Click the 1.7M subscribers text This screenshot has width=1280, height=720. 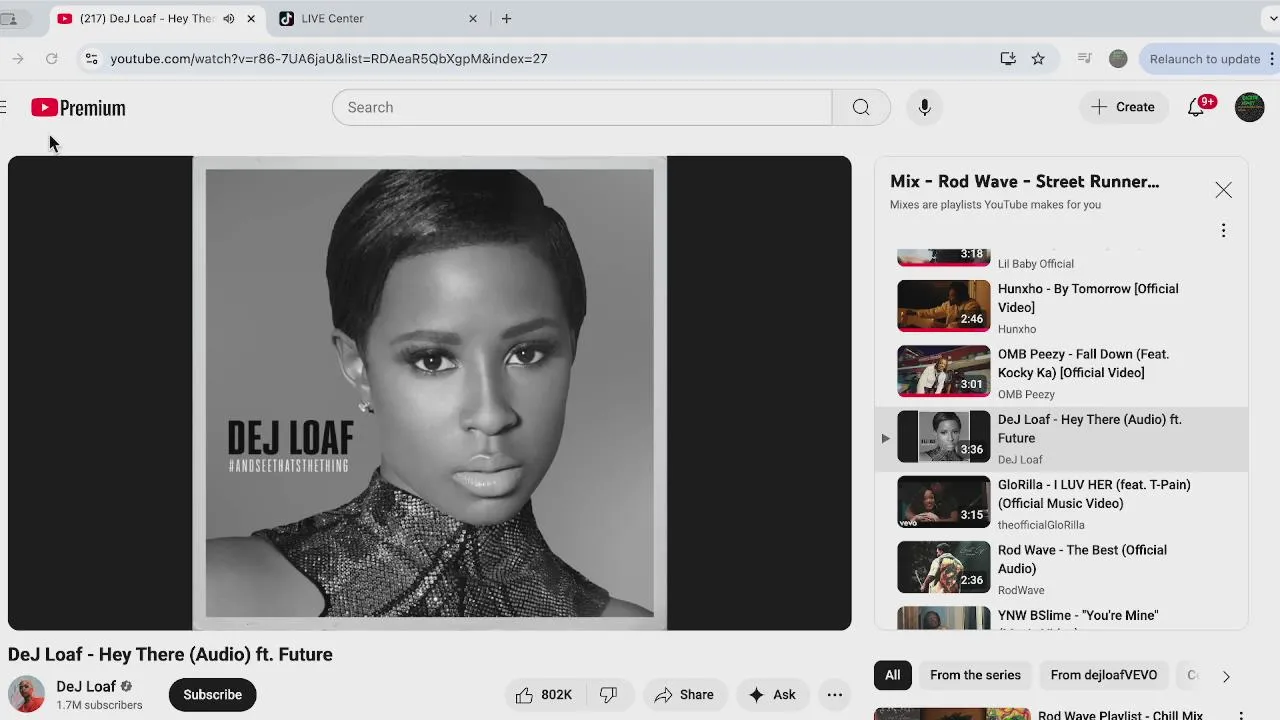[x=99, y=705]
